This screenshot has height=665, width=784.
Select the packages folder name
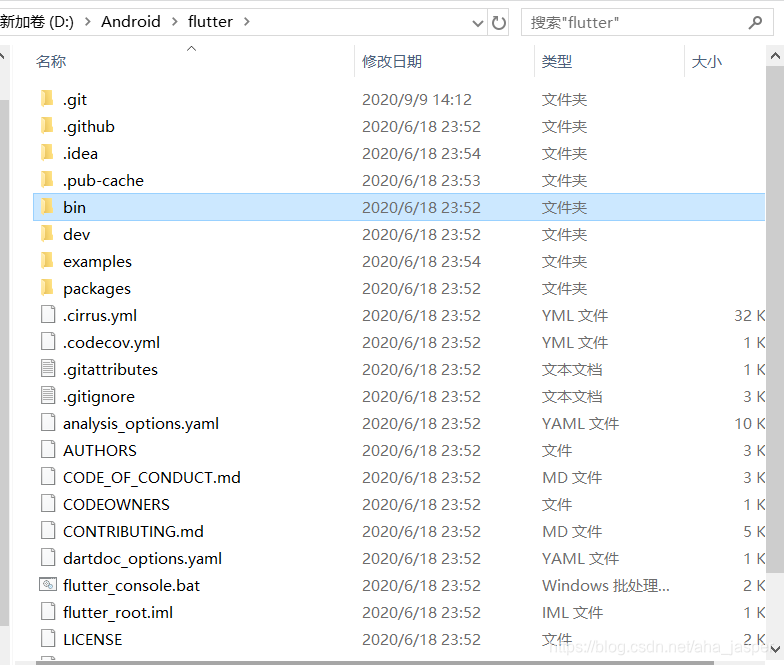[96, 288]
